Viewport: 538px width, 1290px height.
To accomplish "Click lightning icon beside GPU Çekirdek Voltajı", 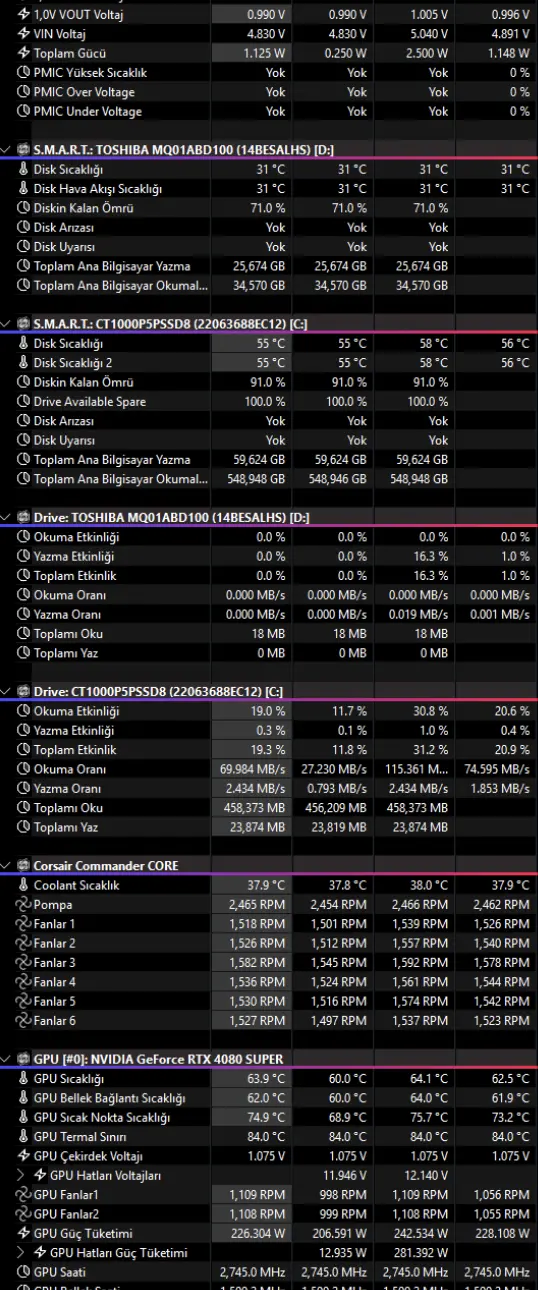I will pos(25,1156).
